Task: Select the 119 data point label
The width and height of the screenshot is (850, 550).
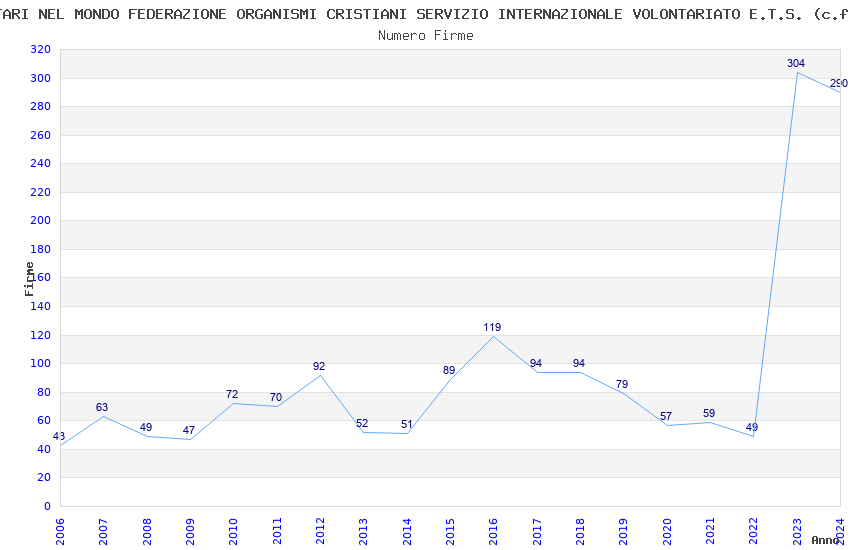Action: (x=492, y=327)
